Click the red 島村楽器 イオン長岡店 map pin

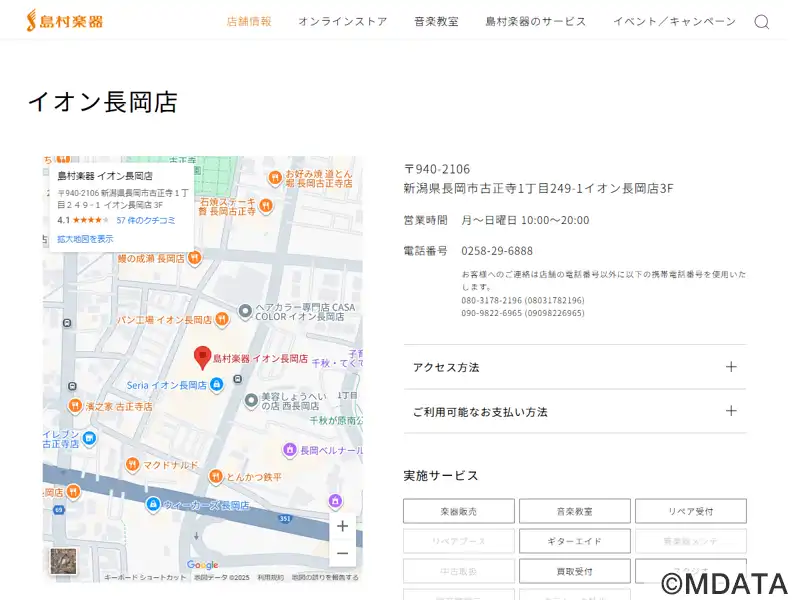pyautogui.click(x=203, y=358)
